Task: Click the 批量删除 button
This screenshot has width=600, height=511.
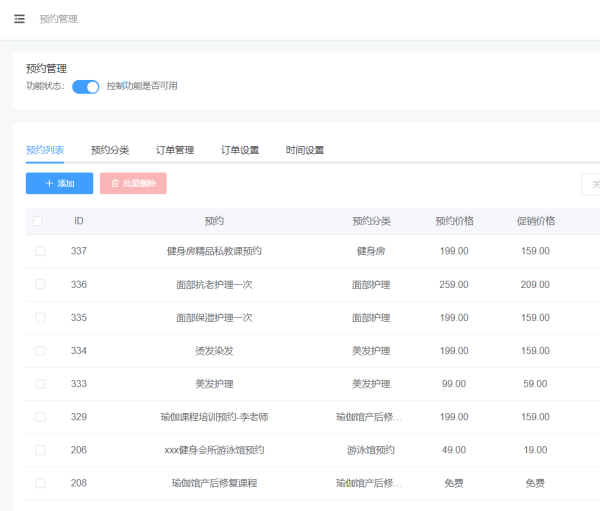Action: point(133,184)
